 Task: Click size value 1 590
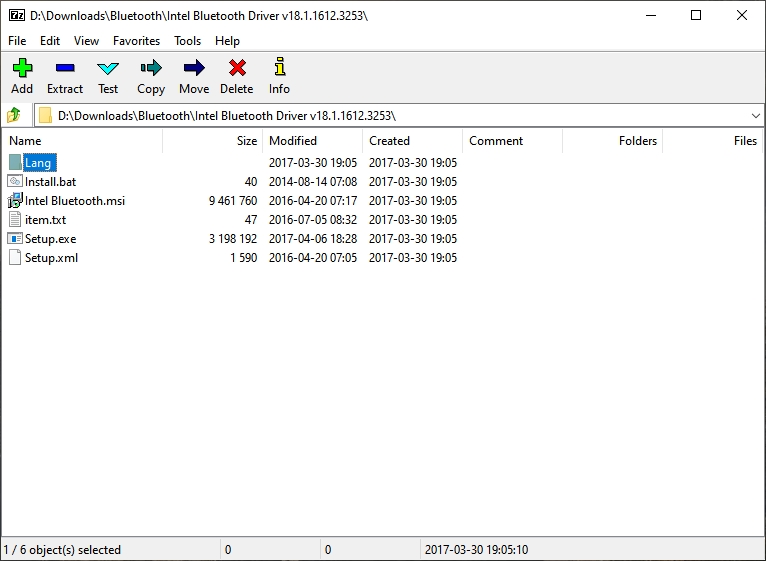point(244,258)
